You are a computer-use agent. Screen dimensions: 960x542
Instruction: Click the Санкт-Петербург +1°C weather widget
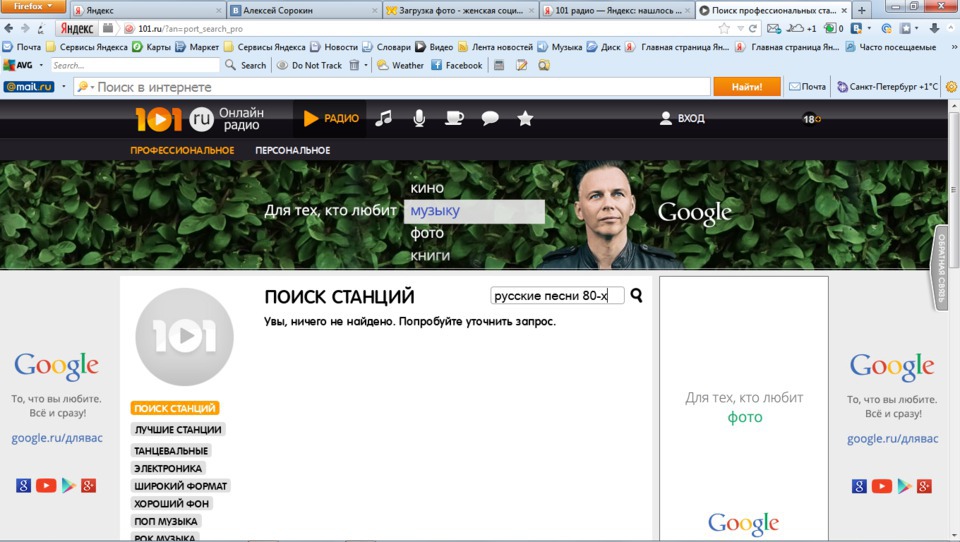pyautogui.click(x=888, y=87)
